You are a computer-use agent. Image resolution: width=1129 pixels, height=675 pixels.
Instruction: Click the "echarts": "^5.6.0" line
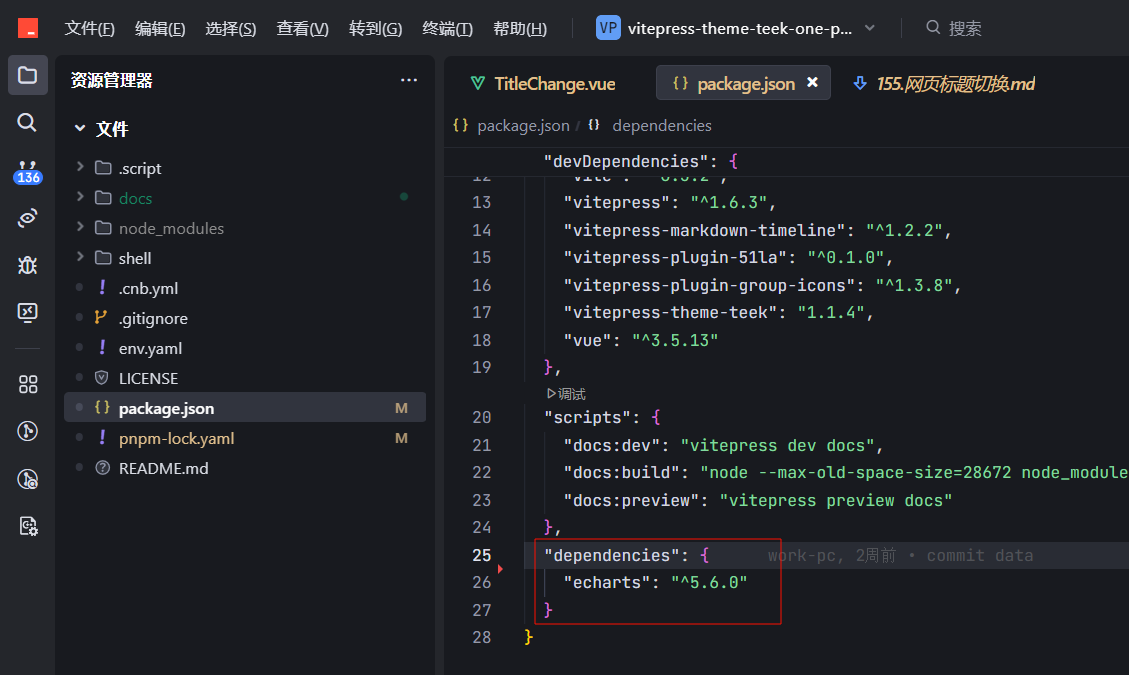click(x=655, y=582)
